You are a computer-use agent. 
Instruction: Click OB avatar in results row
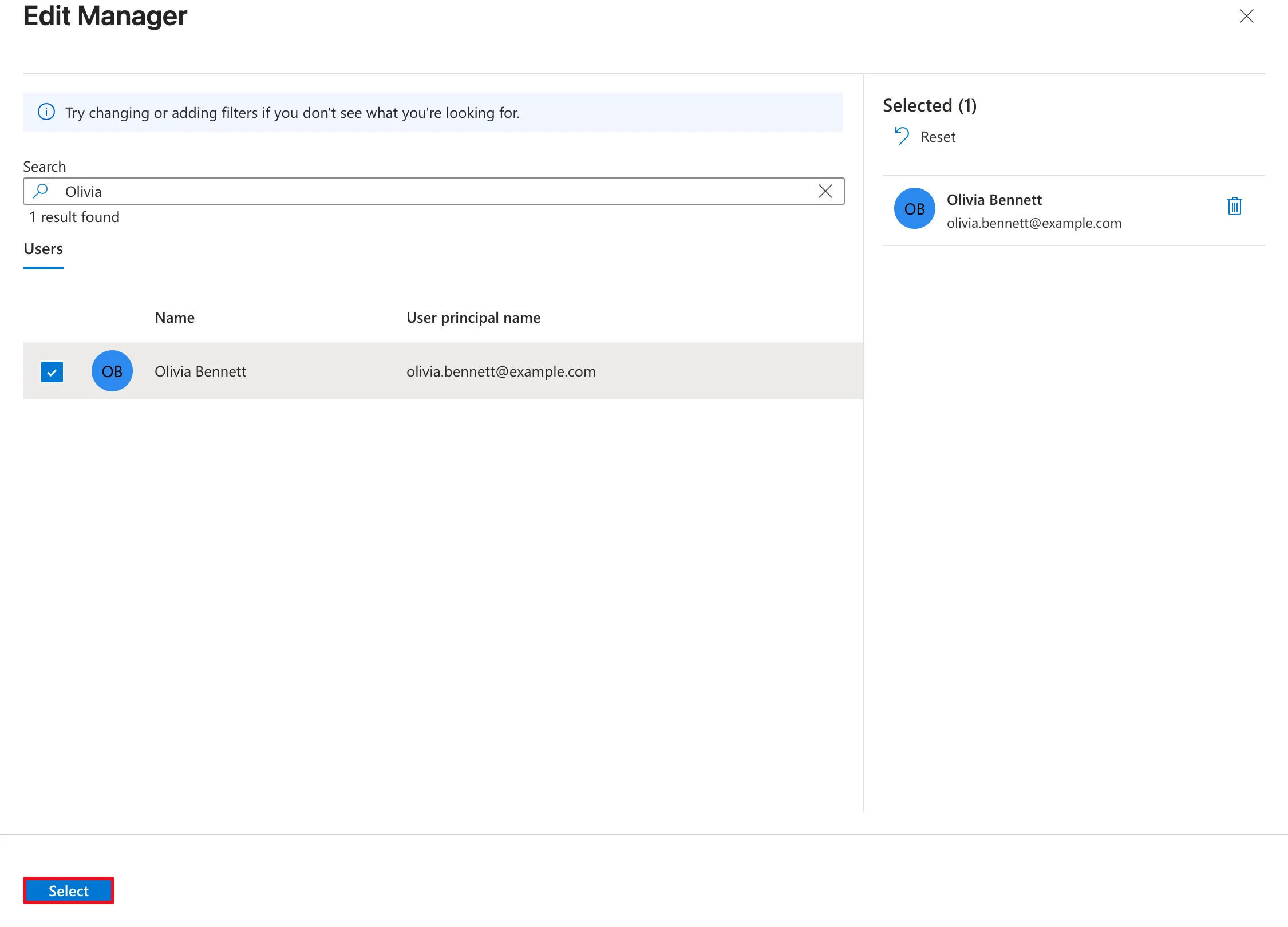112,371
